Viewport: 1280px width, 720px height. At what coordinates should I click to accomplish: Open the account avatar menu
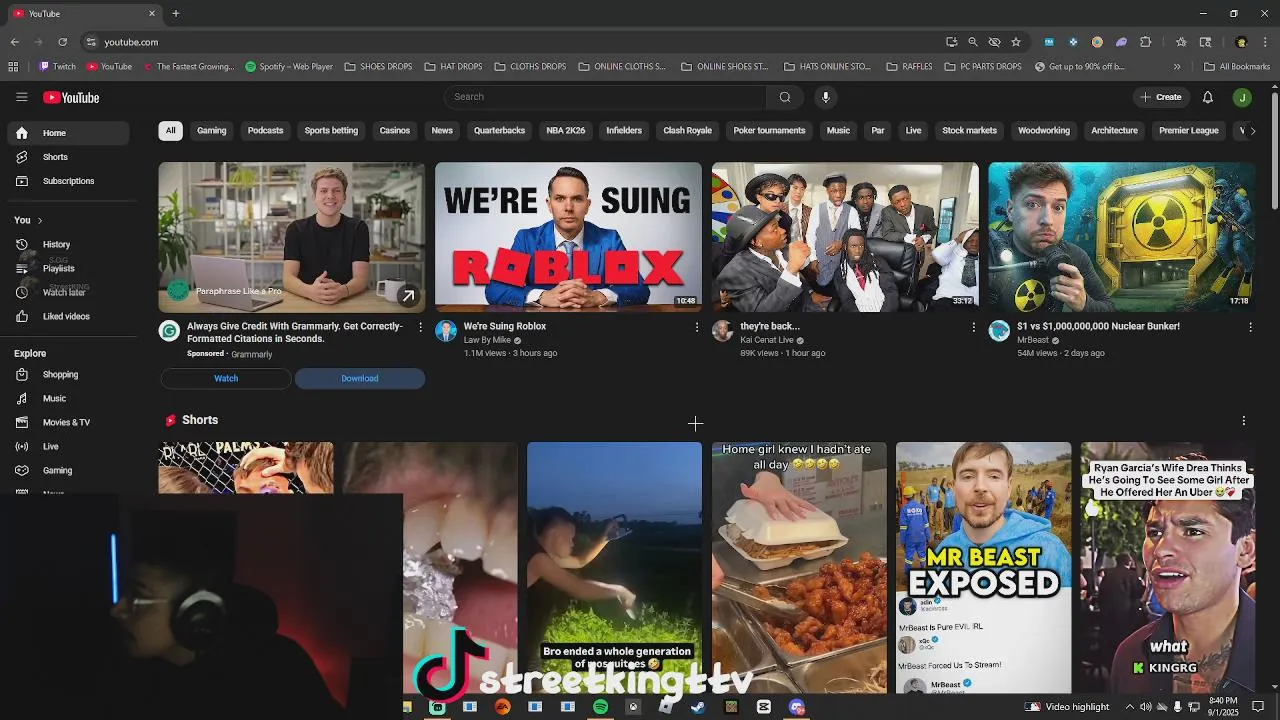[1242, 97]
